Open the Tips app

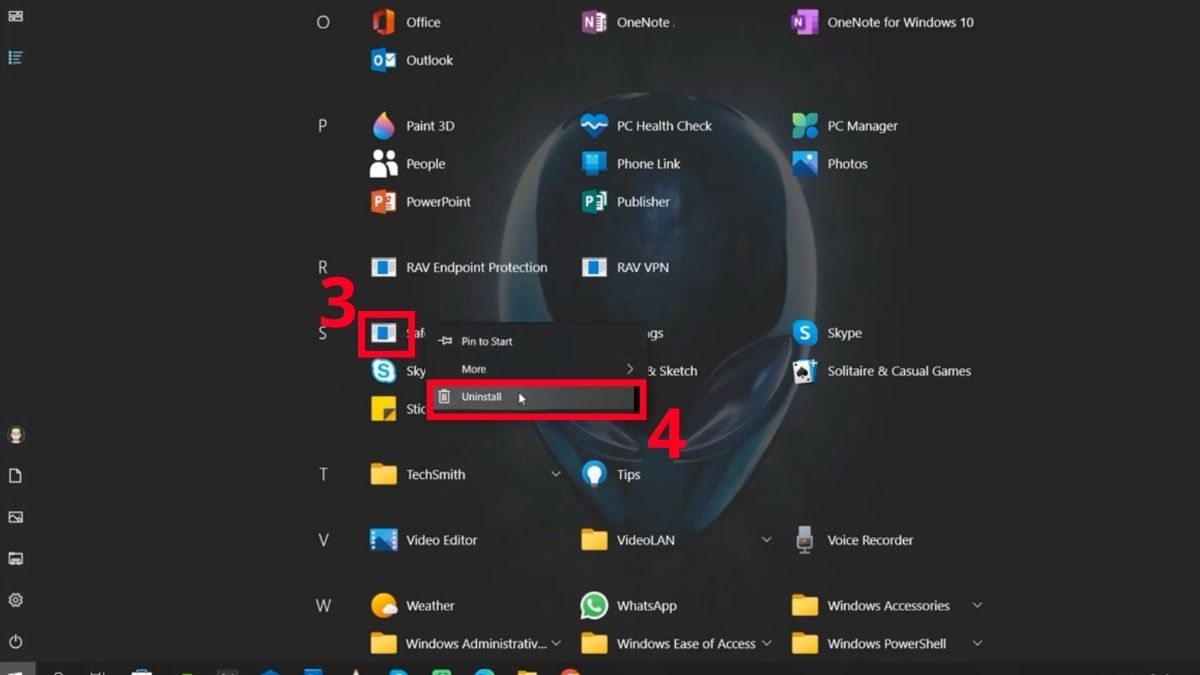pyautogui.click(x=611, y=475)
